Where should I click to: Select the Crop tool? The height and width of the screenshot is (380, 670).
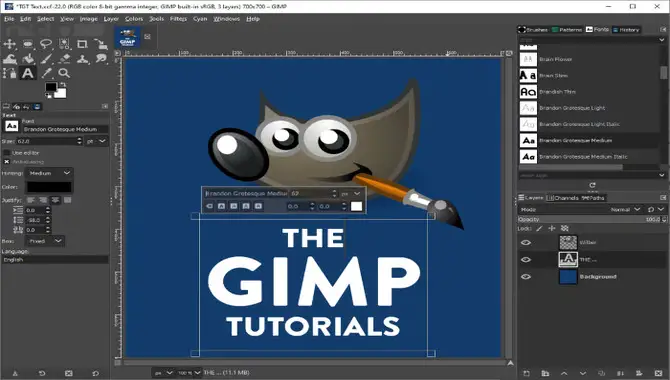pyautogui.click(x=82, y=44)
